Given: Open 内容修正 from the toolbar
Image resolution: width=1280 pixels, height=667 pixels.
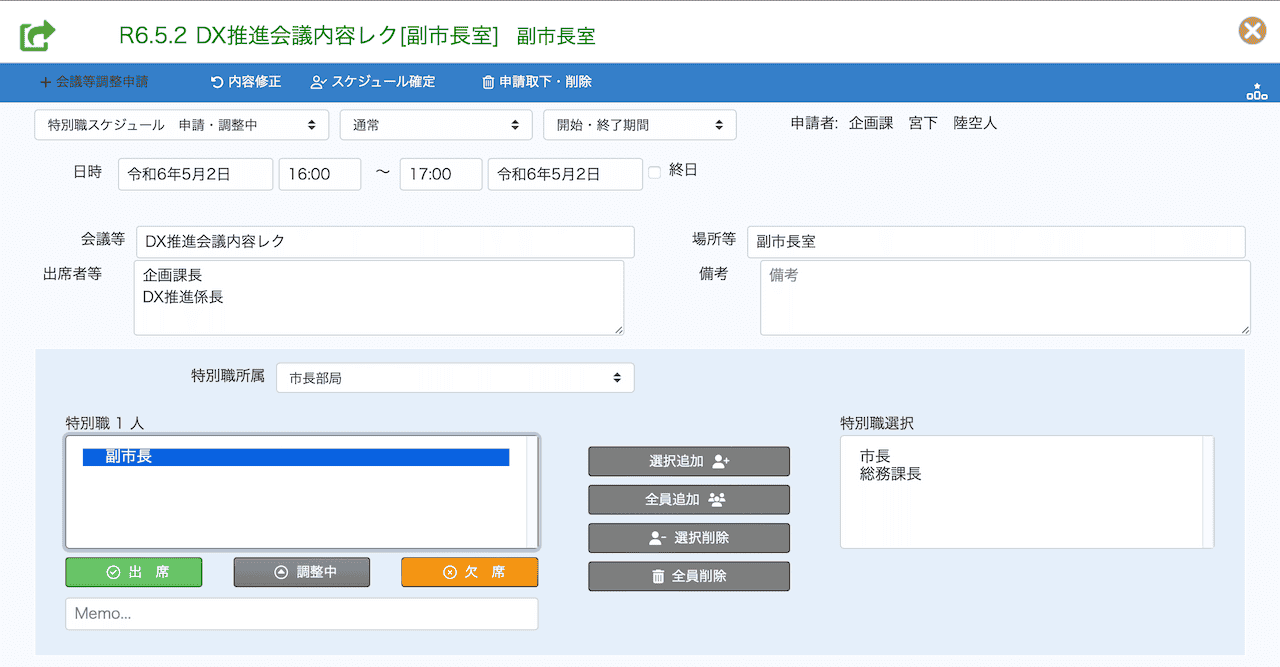Looking at the screenshot, I should pos(245,82).
